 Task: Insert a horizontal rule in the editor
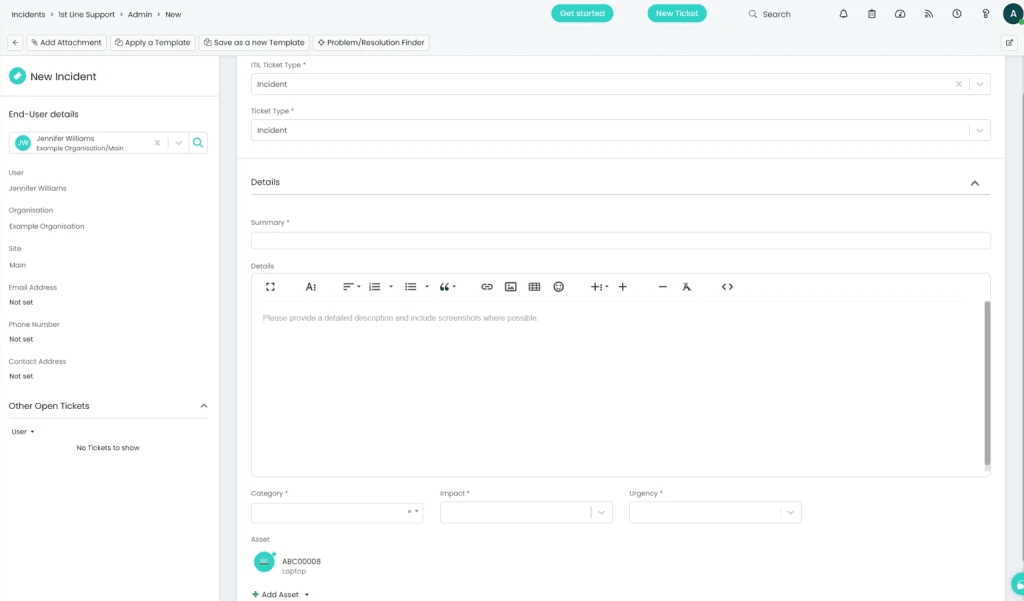(x=661, y=287)
